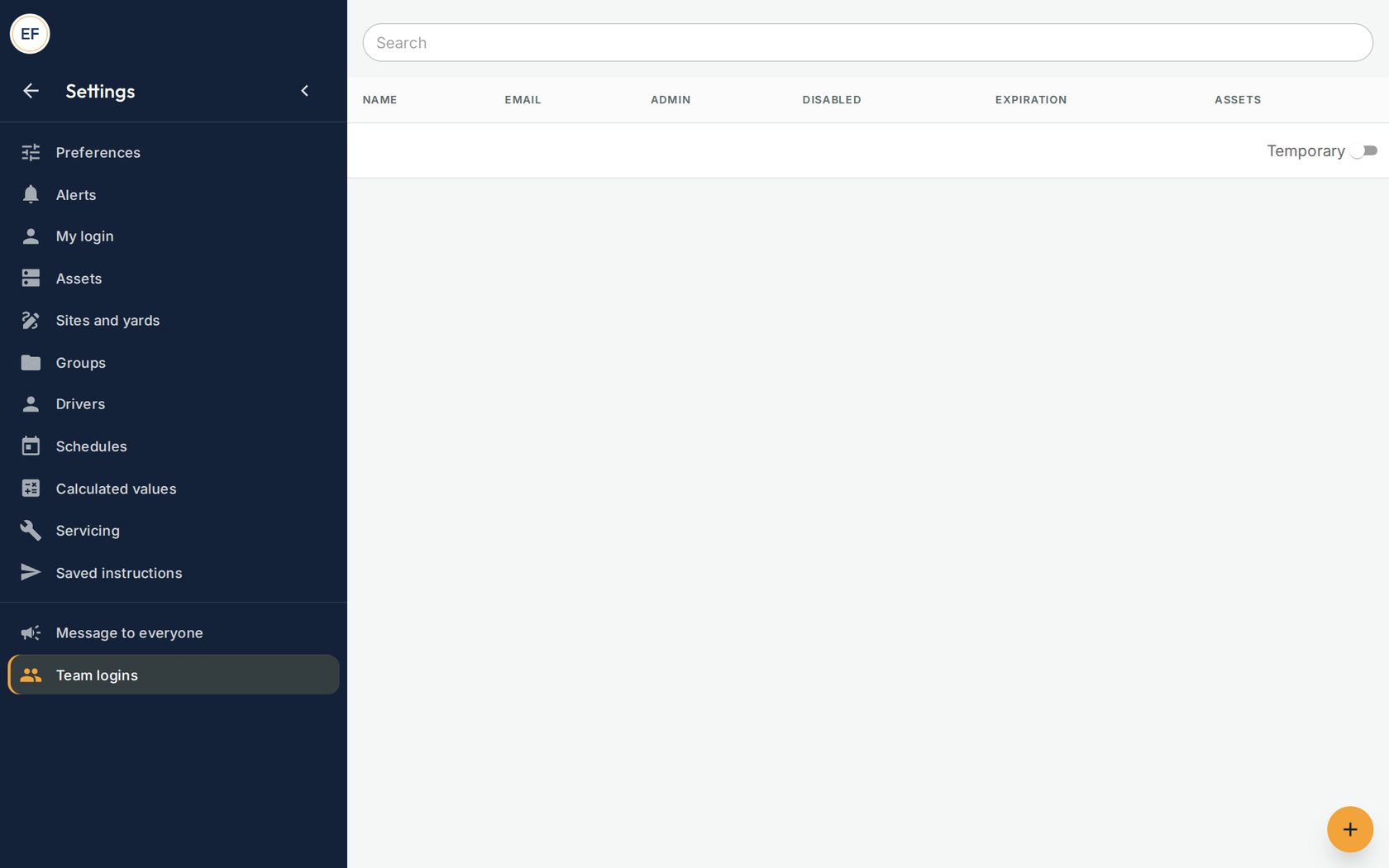
Task: Click the EXPIRATION column header
Action: (x=1031, y=100)
